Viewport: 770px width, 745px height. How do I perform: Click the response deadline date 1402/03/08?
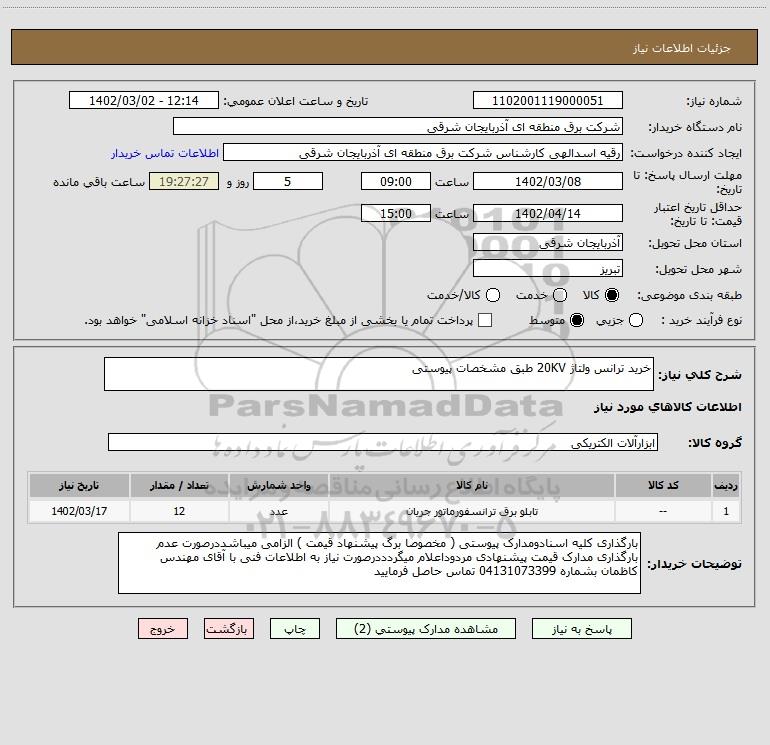(548, 181)
